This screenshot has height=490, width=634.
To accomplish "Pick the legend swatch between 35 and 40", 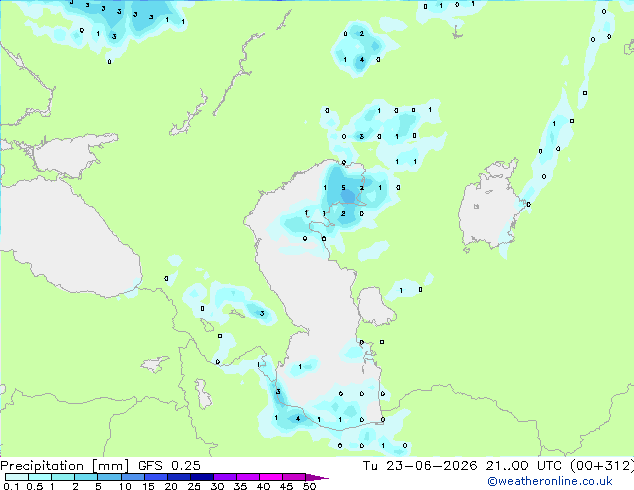I will click(247, 477).
